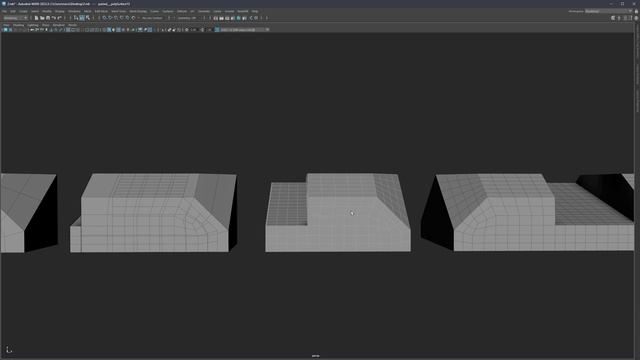Click the Open Scene icon
The width and height of the screenshot is (640, 360).
tap(42, 18)
